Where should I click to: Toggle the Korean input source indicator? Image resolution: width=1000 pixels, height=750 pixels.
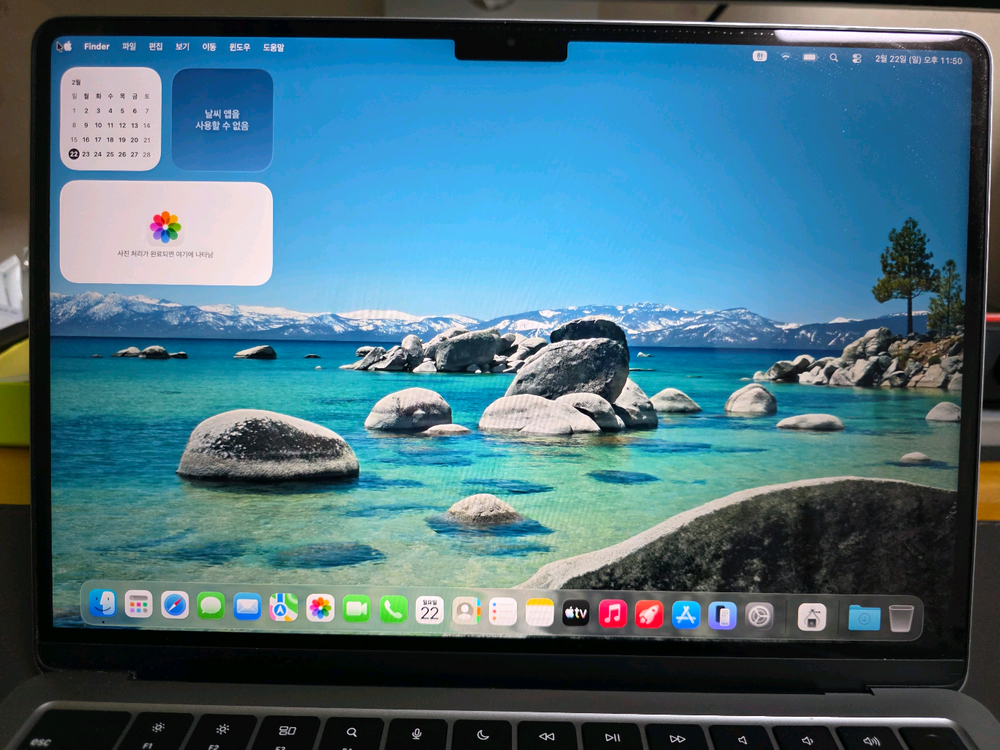pos(759,57)
